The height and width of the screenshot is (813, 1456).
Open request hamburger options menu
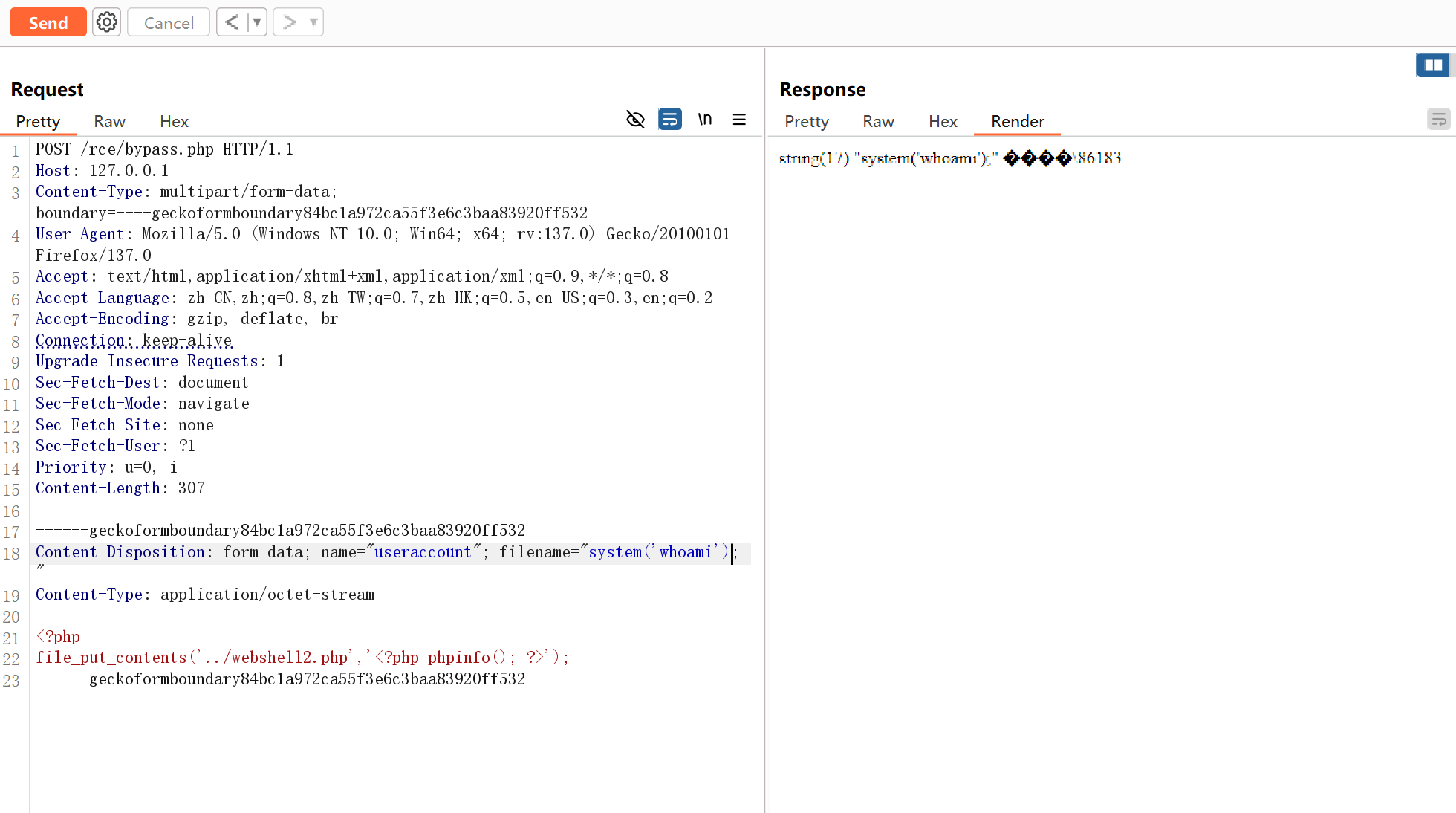pos(739,119)
